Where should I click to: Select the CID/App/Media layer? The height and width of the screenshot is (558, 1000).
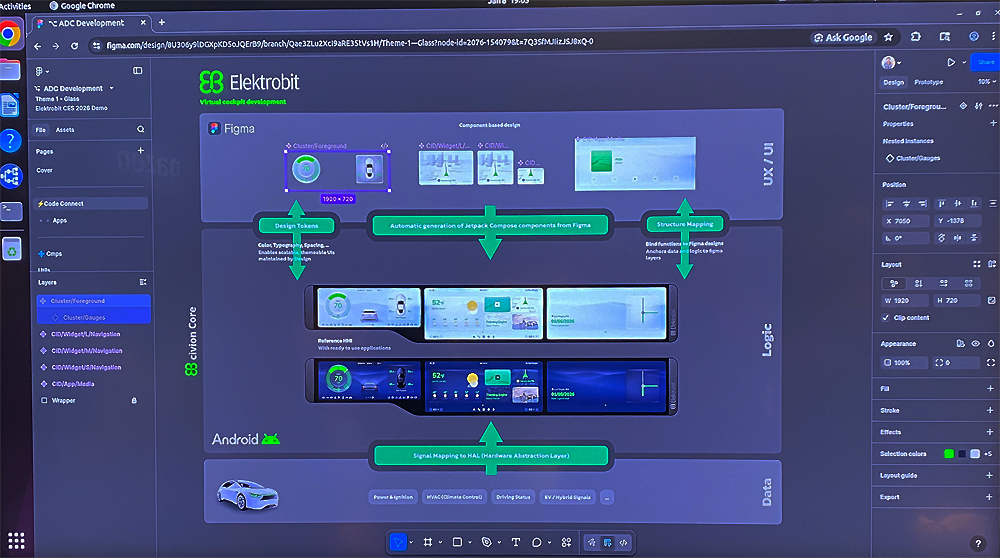click(x=76, y=383)
